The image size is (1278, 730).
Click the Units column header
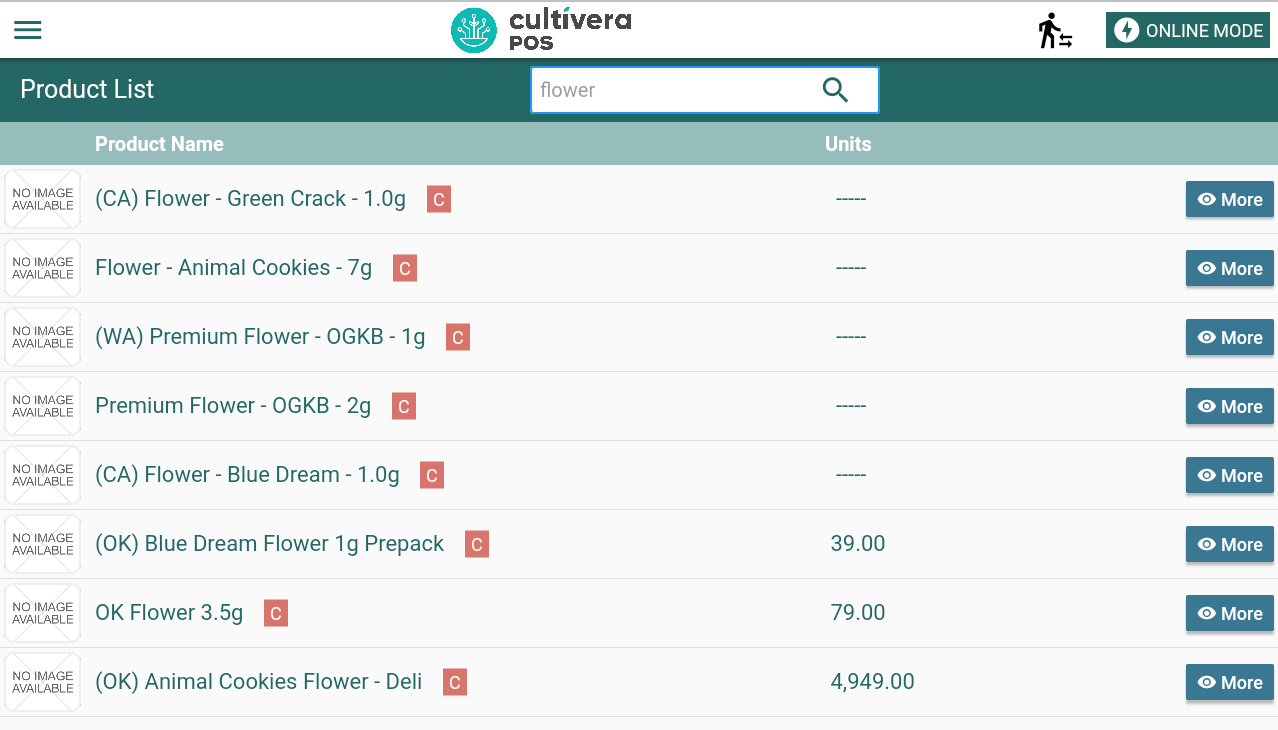(x=848, y=144)
